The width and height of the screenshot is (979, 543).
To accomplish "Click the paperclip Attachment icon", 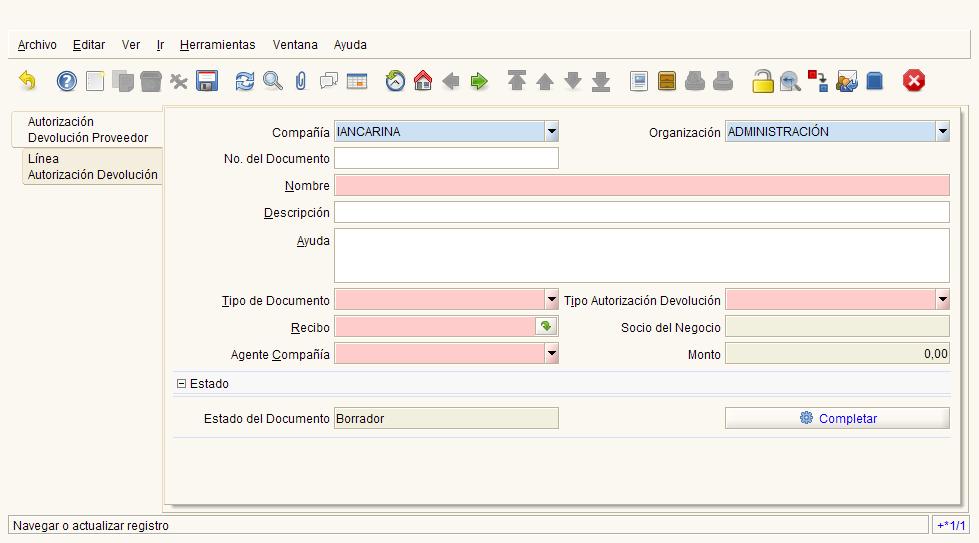I will [300, 81].
